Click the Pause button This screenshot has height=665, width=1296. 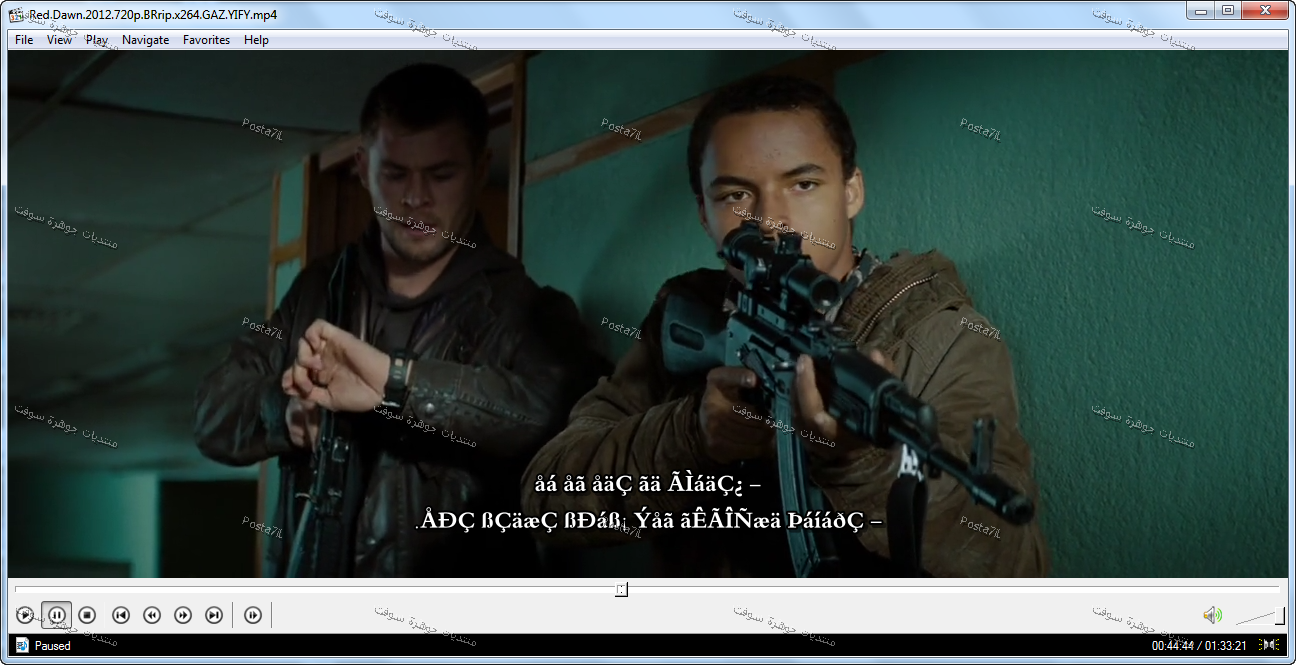57,615
